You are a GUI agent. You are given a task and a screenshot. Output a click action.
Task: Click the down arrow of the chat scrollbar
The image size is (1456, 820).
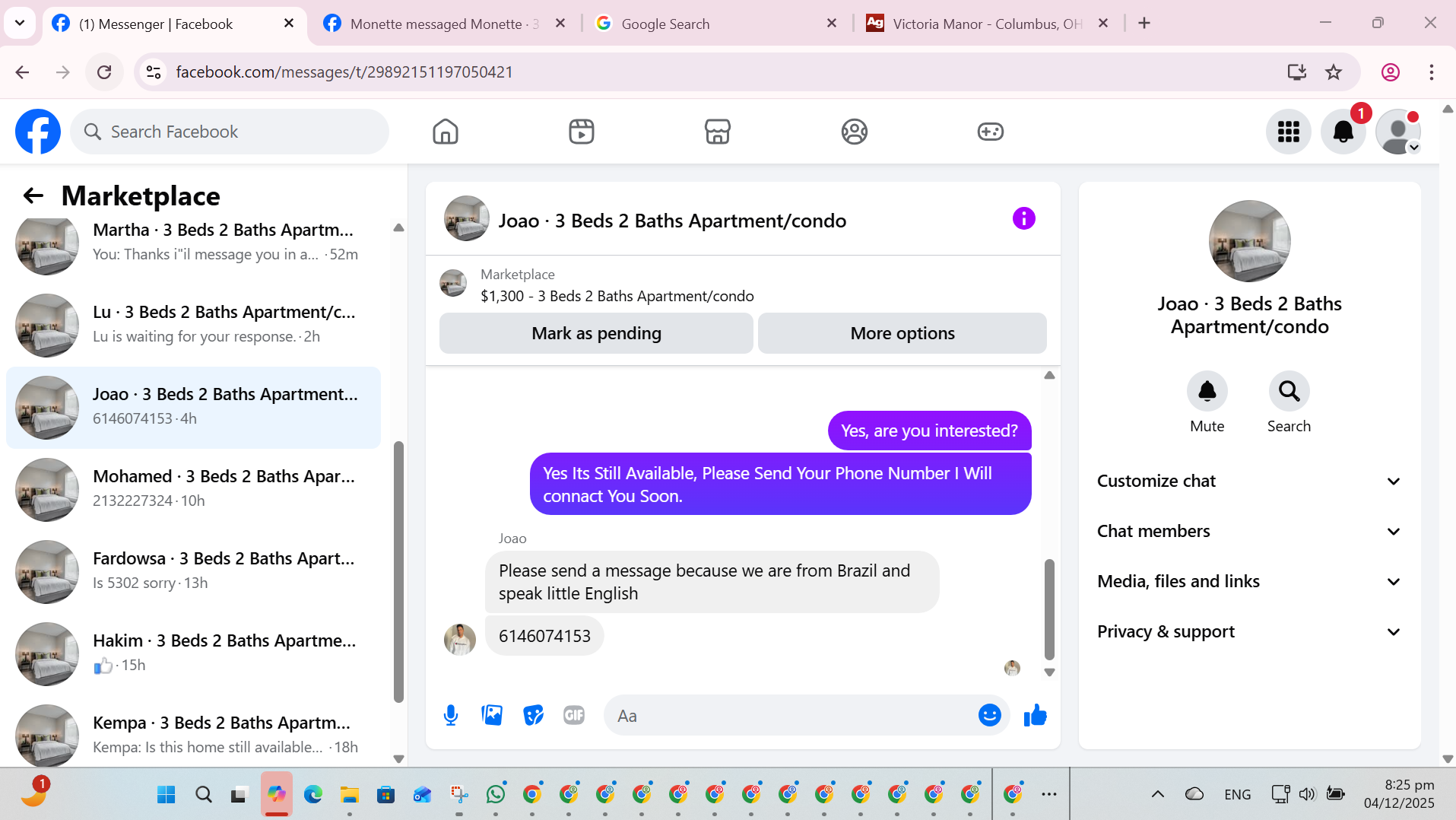1049,672
